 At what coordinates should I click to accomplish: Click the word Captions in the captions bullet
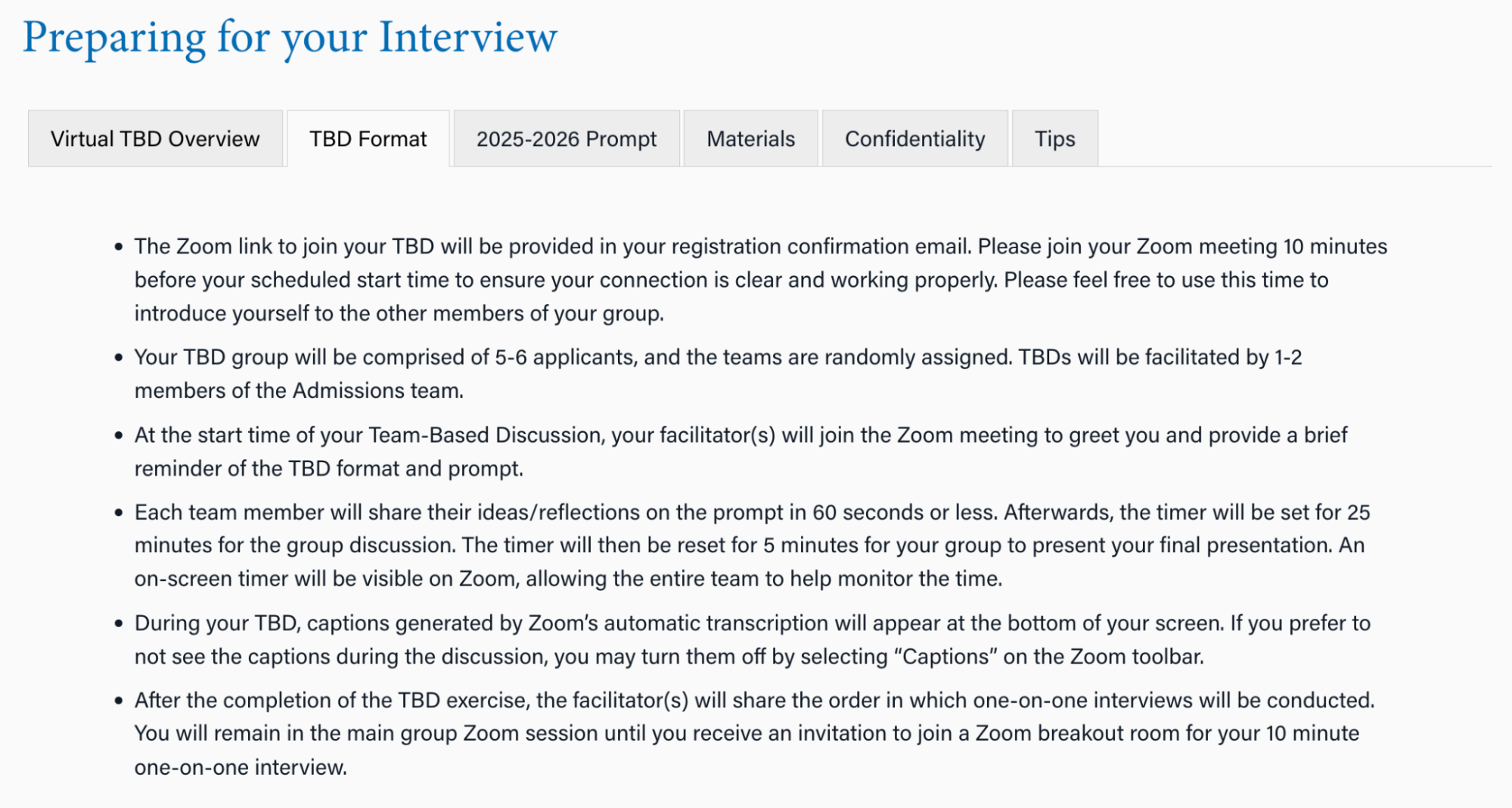945,657
